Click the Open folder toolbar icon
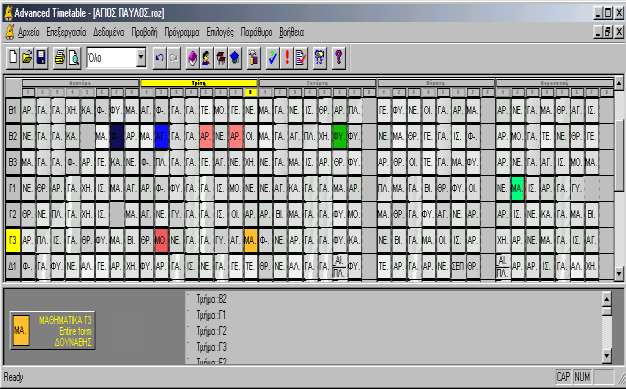This screenshot has height=389, width=626. (27, 58)
